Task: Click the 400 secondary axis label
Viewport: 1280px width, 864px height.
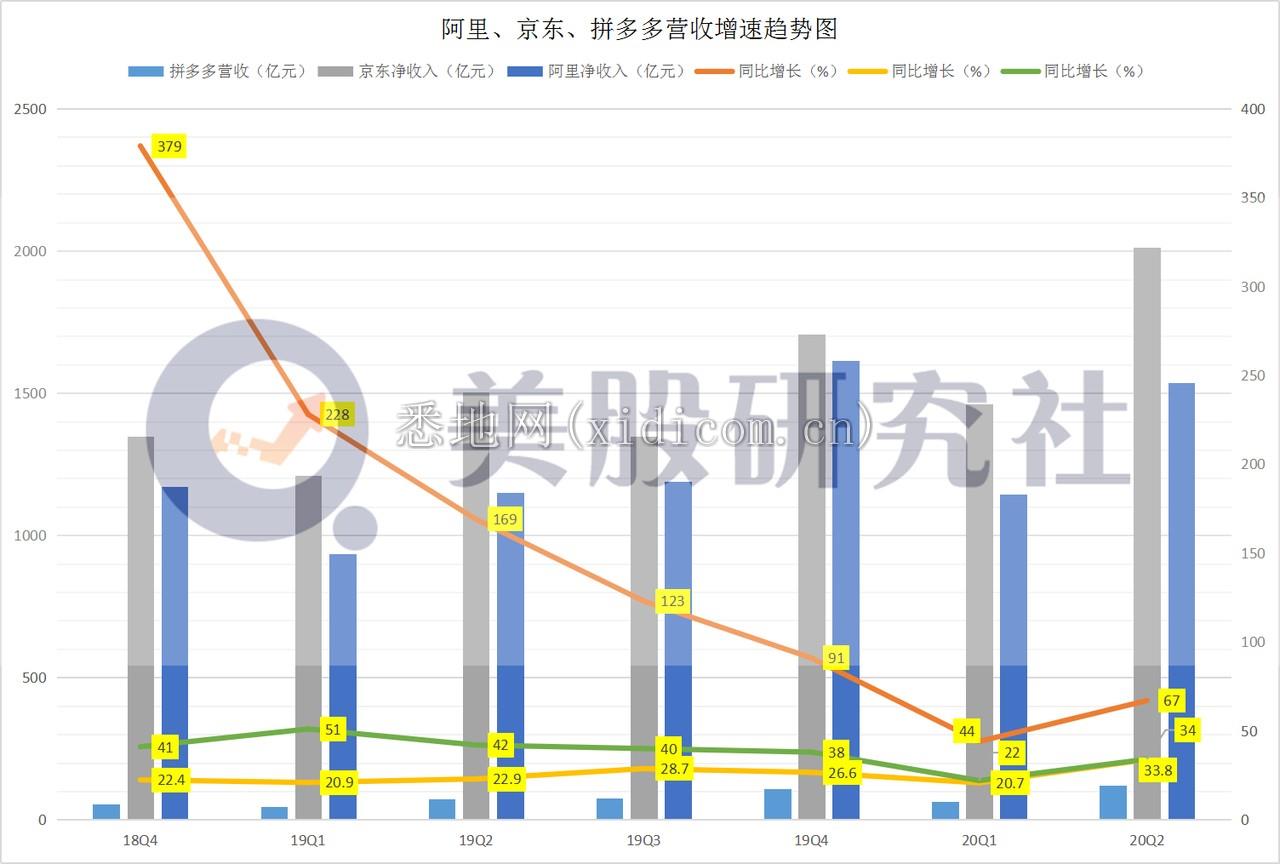Action: click(x=1252, y=109)
